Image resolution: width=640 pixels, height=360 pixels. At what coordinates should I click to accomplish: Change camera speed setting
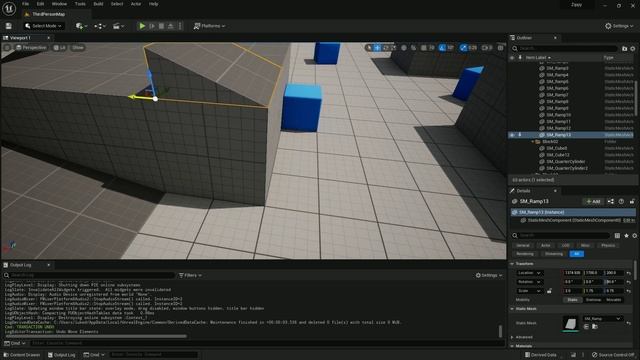tap(487, 48)
